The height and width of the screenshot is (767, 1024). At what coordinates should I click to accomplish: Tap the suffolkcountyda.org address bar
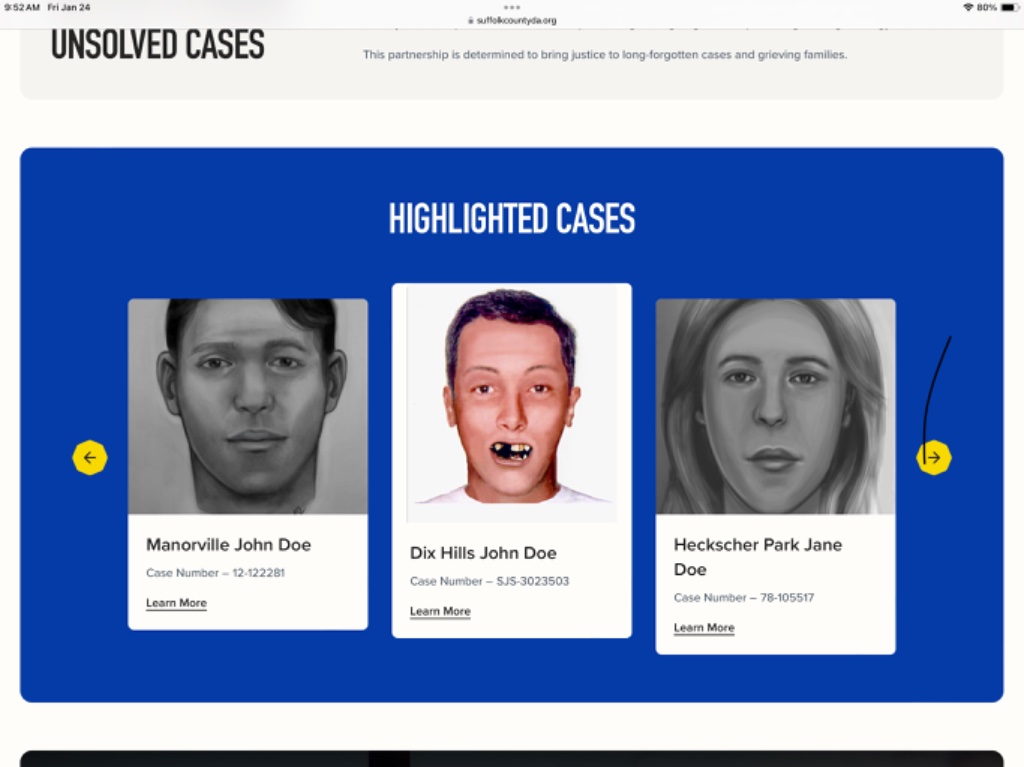tap(513, 20)
